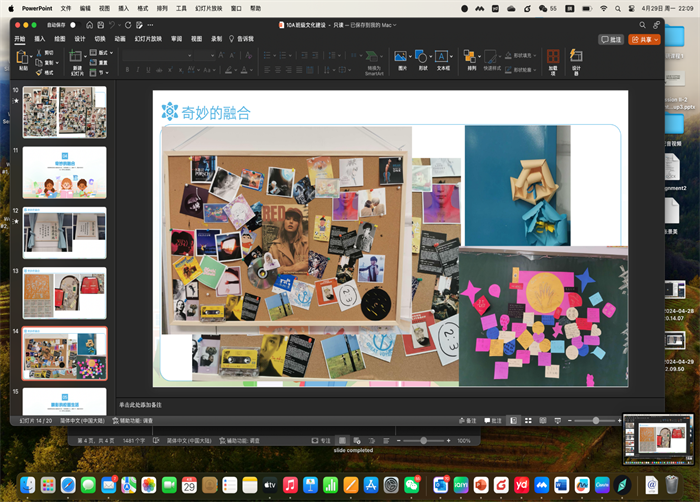Click the Home icon in title bar
The image size is (700, 502).
(89, 25)
